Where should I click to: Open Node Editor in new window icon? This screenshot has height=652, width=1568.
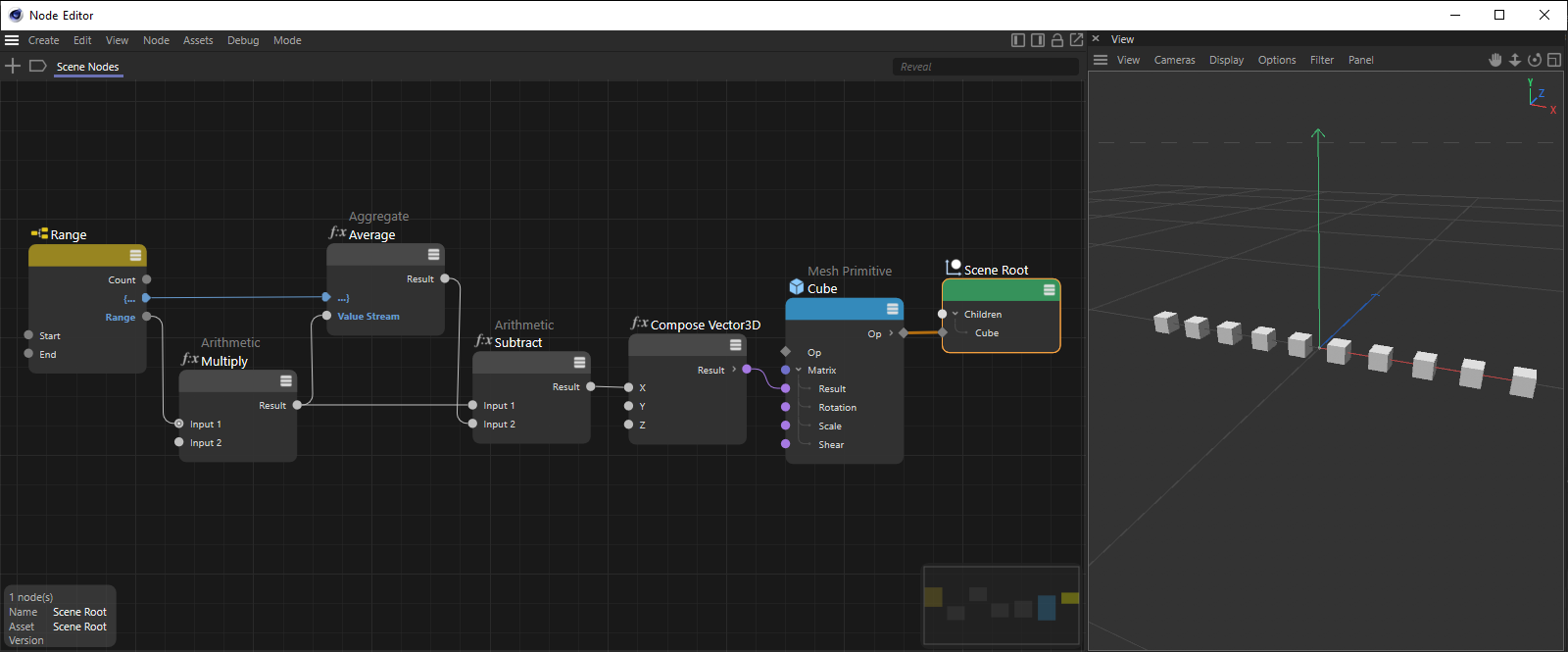pyautogui.click(x=1076, y=40)
